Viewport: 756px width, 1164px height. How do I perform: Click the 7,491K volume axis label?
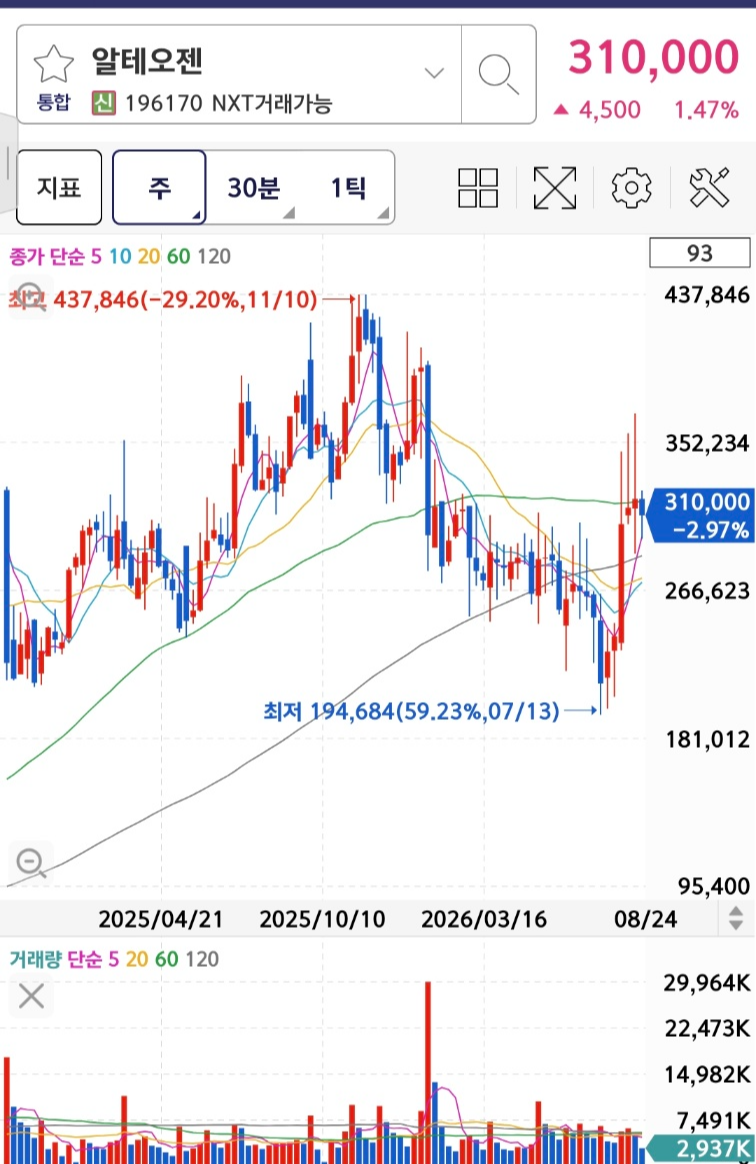713,1120
